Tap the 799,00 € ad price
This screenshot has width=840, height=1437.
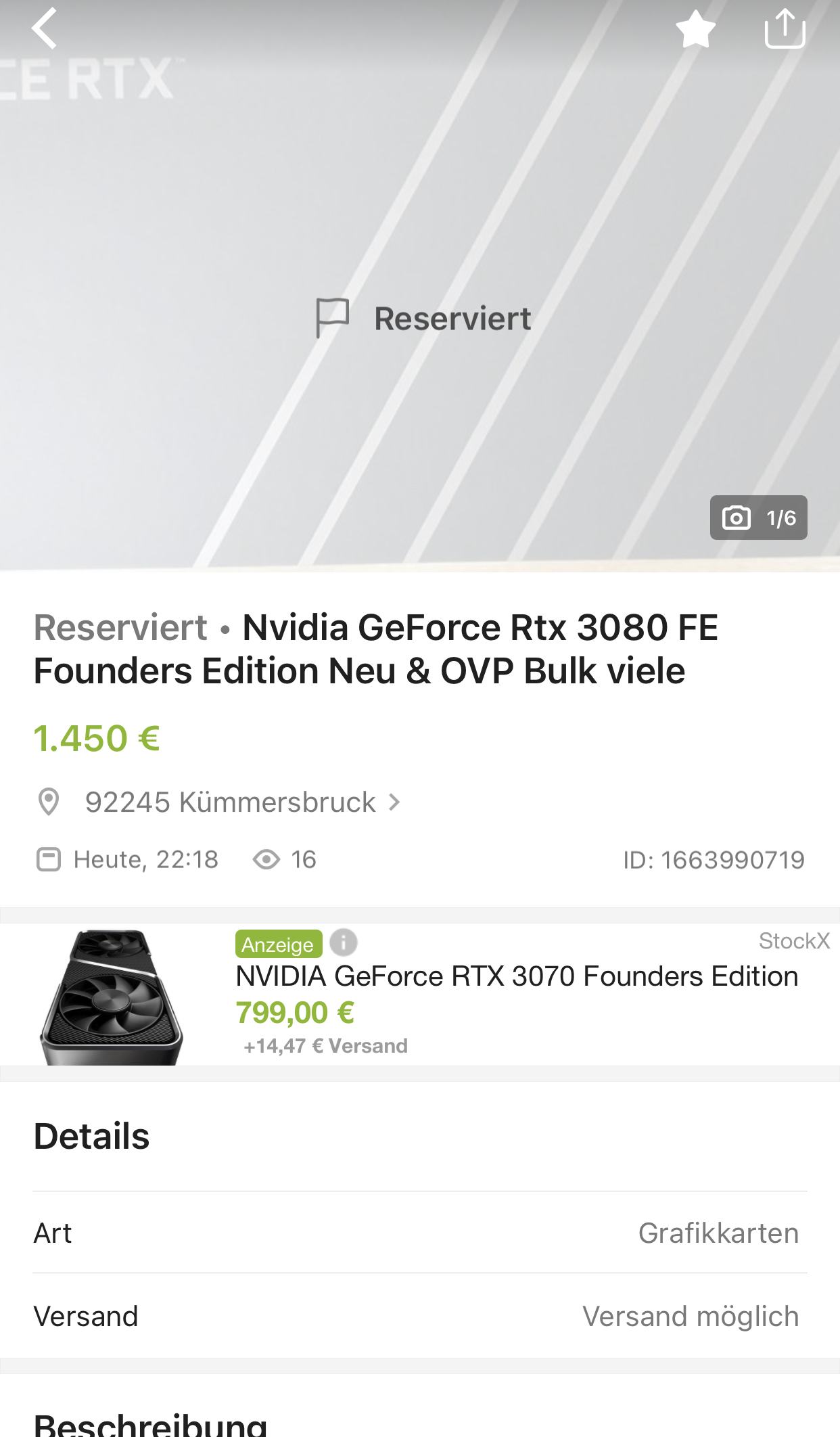295,1013
